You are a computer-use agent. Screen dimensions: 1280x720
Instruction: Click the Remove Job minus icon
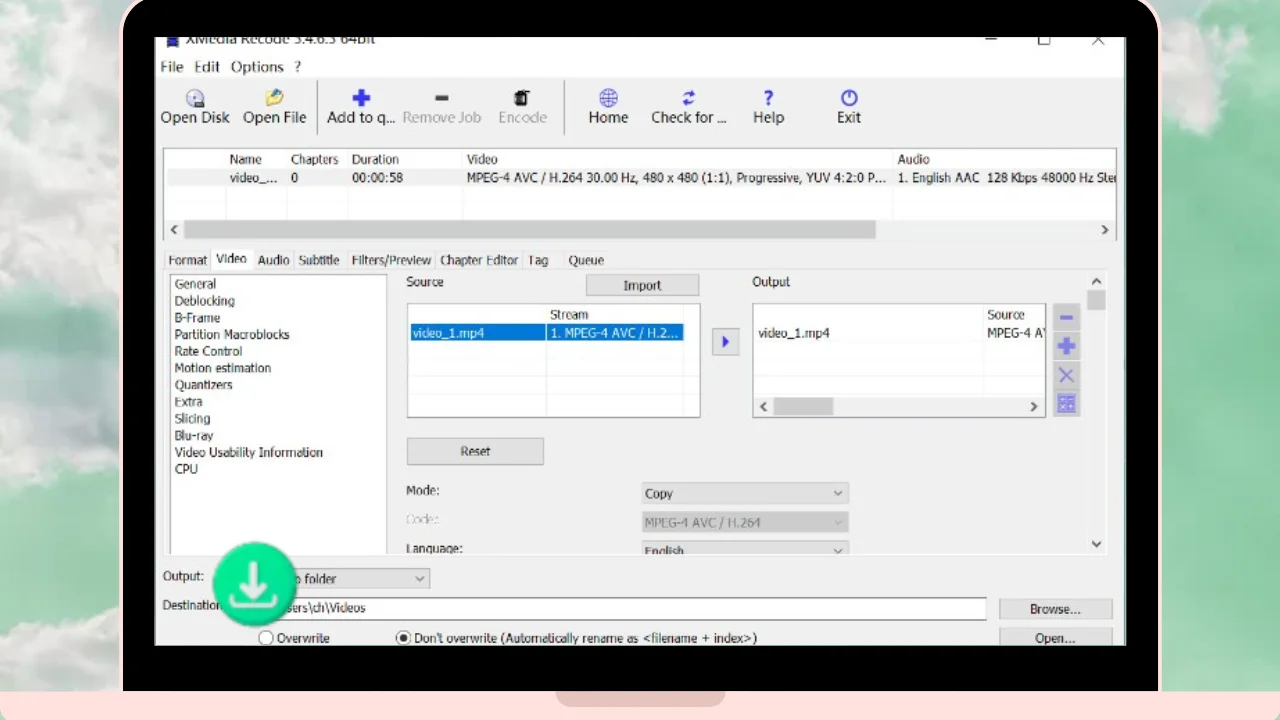[x=441, y=98]
